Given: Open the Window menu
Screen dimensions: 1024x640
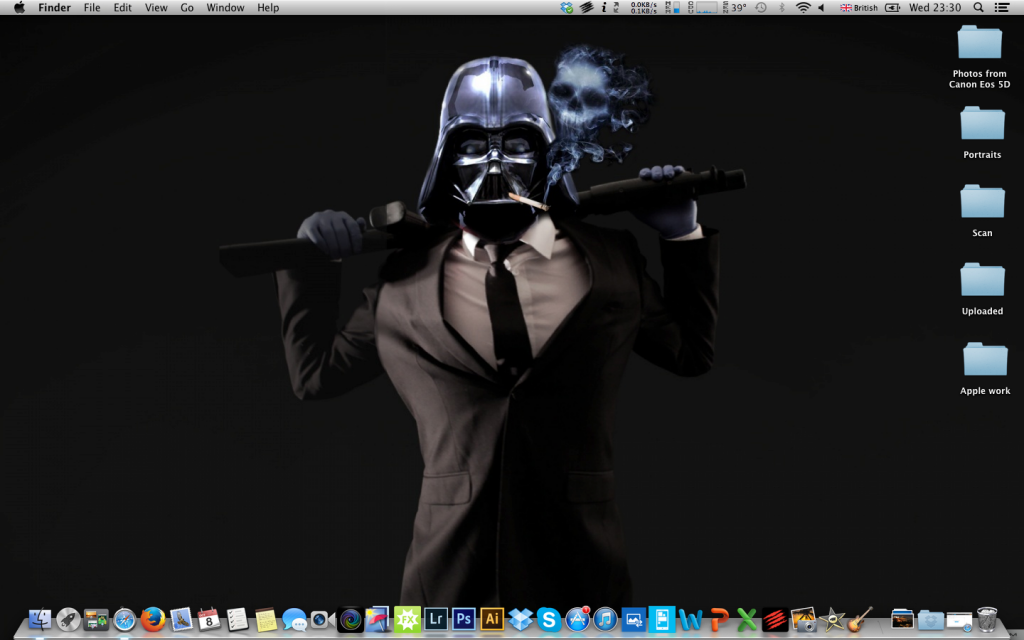Looking at the screenshot, I should click(x=225, y=8).
